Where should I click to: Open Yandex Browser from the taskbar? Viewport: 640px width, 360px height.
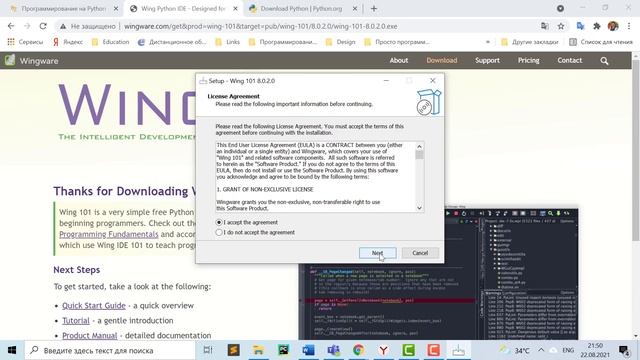[383, 350]
